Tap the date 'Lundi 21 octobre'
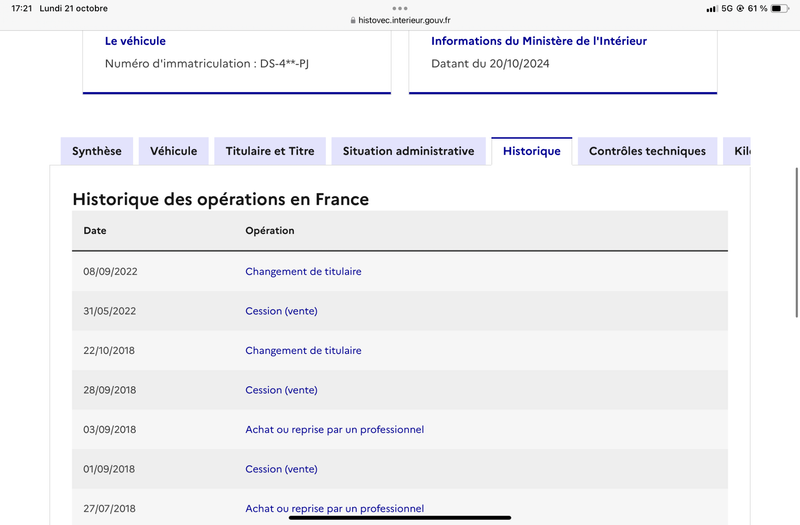The width and height of the screenshot is (800, 525). click(73, 8)
